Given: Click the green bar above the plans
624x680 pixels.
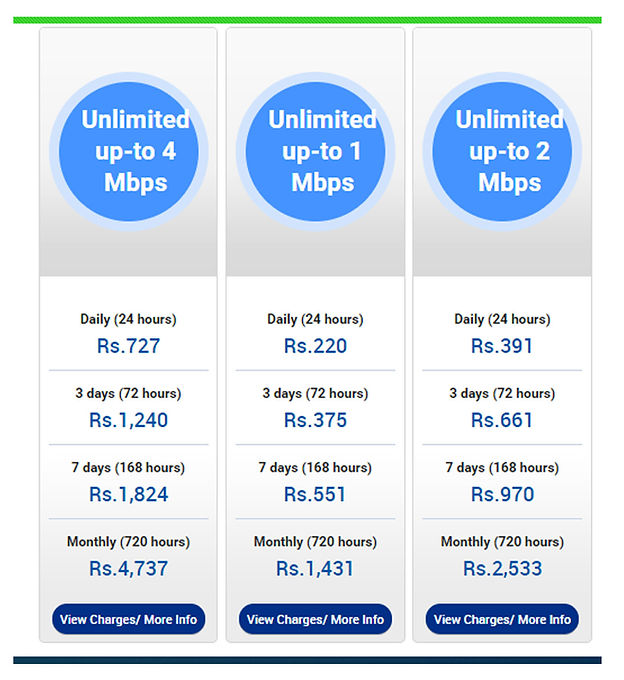Looking at the screenshot, I should tap(307, 19).
